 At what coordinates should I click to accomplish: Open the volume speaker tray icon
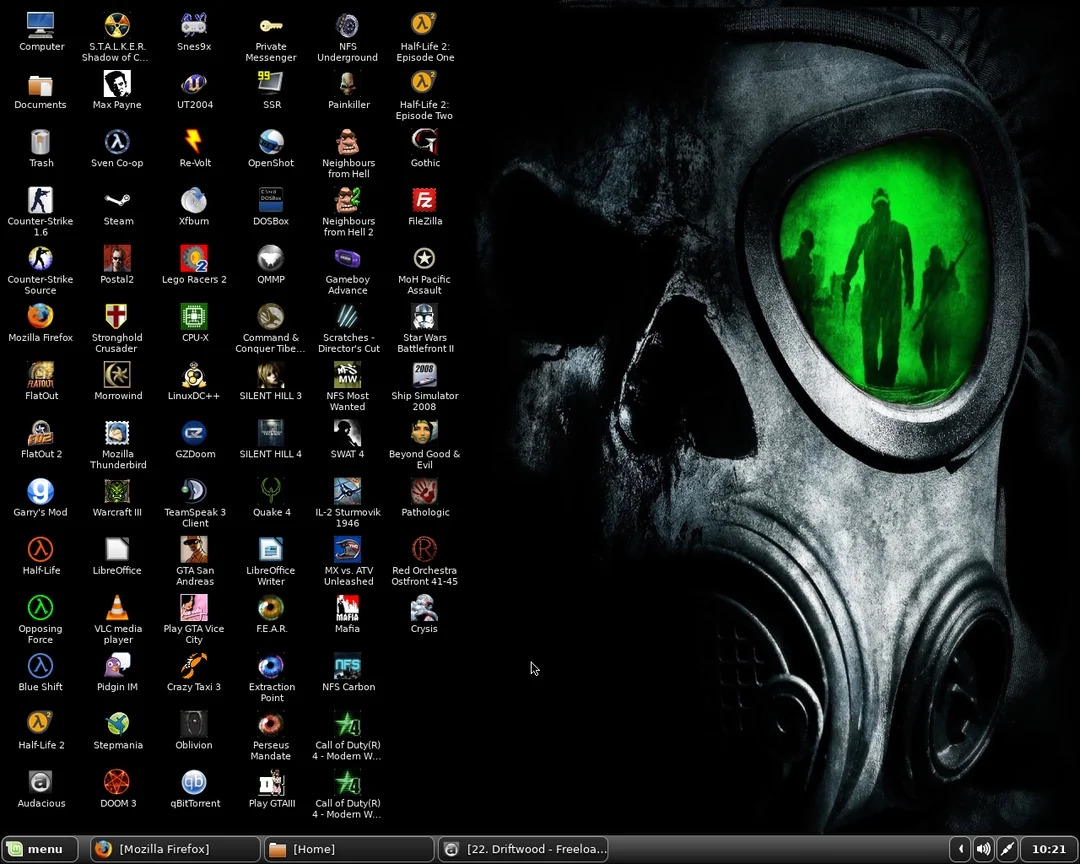point(984,849)
